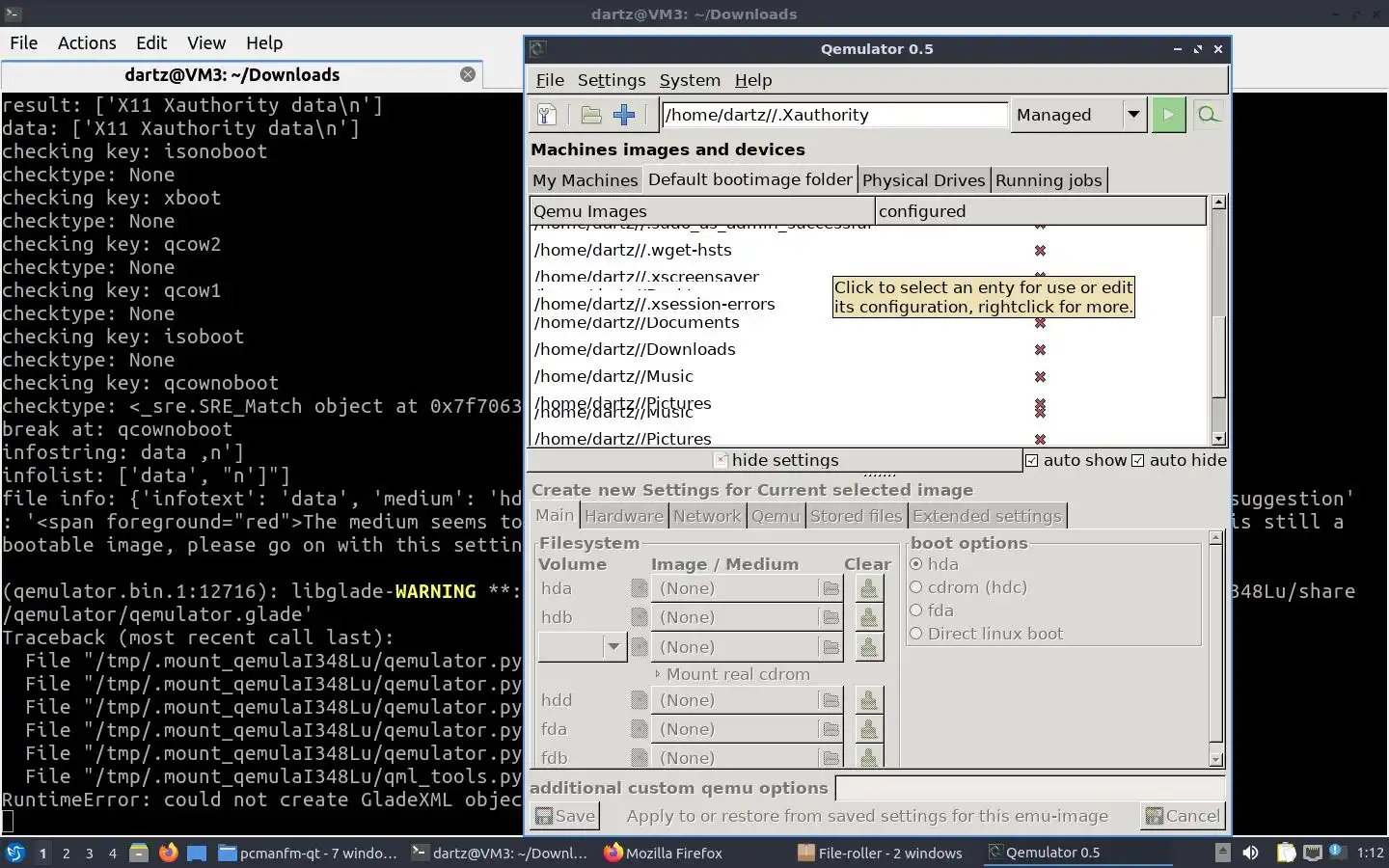The width and height of the screenshot is (1389, 868).
Task: Switch to the Running jobs tab
Action: [x=1049, y=180]
